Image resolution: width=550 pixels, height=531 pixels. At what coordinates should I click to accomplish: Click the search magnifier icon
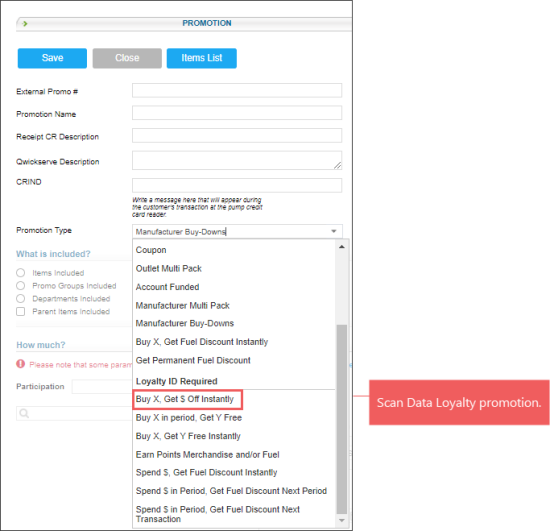(24, 413)
